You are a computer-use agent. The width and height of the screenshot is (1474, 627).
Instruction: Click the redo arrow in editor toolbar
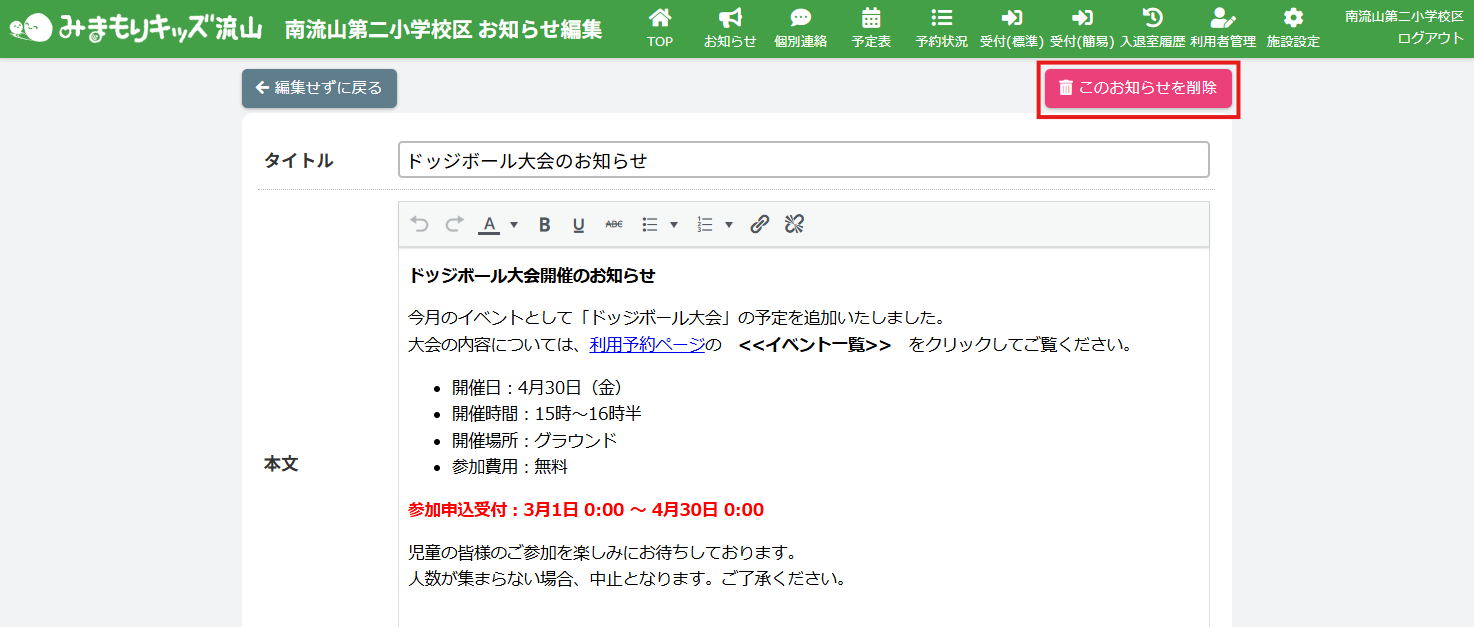pos(454,225)
